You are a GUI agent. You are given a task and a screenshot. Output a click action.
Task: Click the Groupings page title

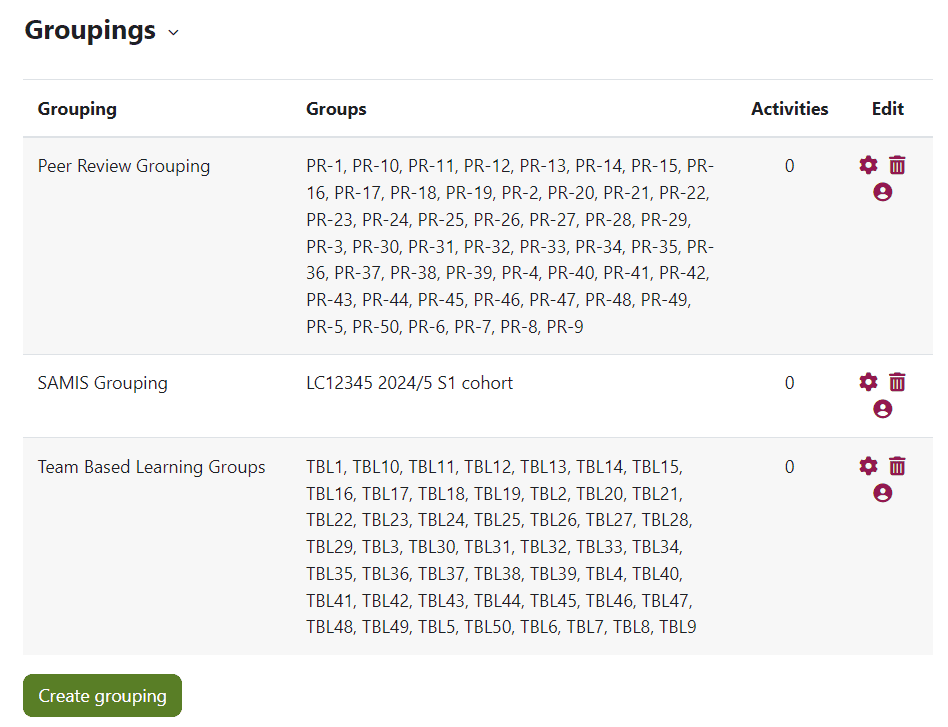point(90,30)
